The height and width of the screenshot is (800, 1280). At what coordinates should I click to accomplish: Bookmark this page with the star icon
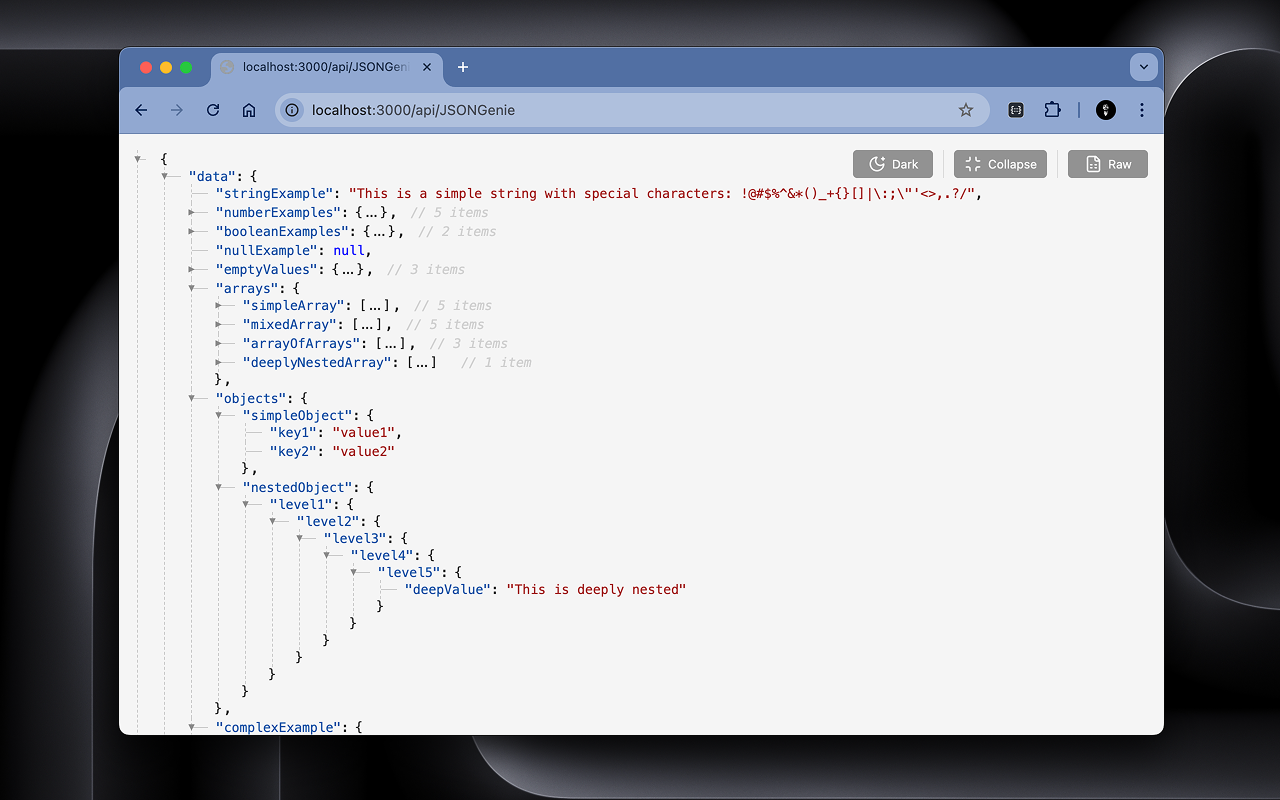[965, 110]
